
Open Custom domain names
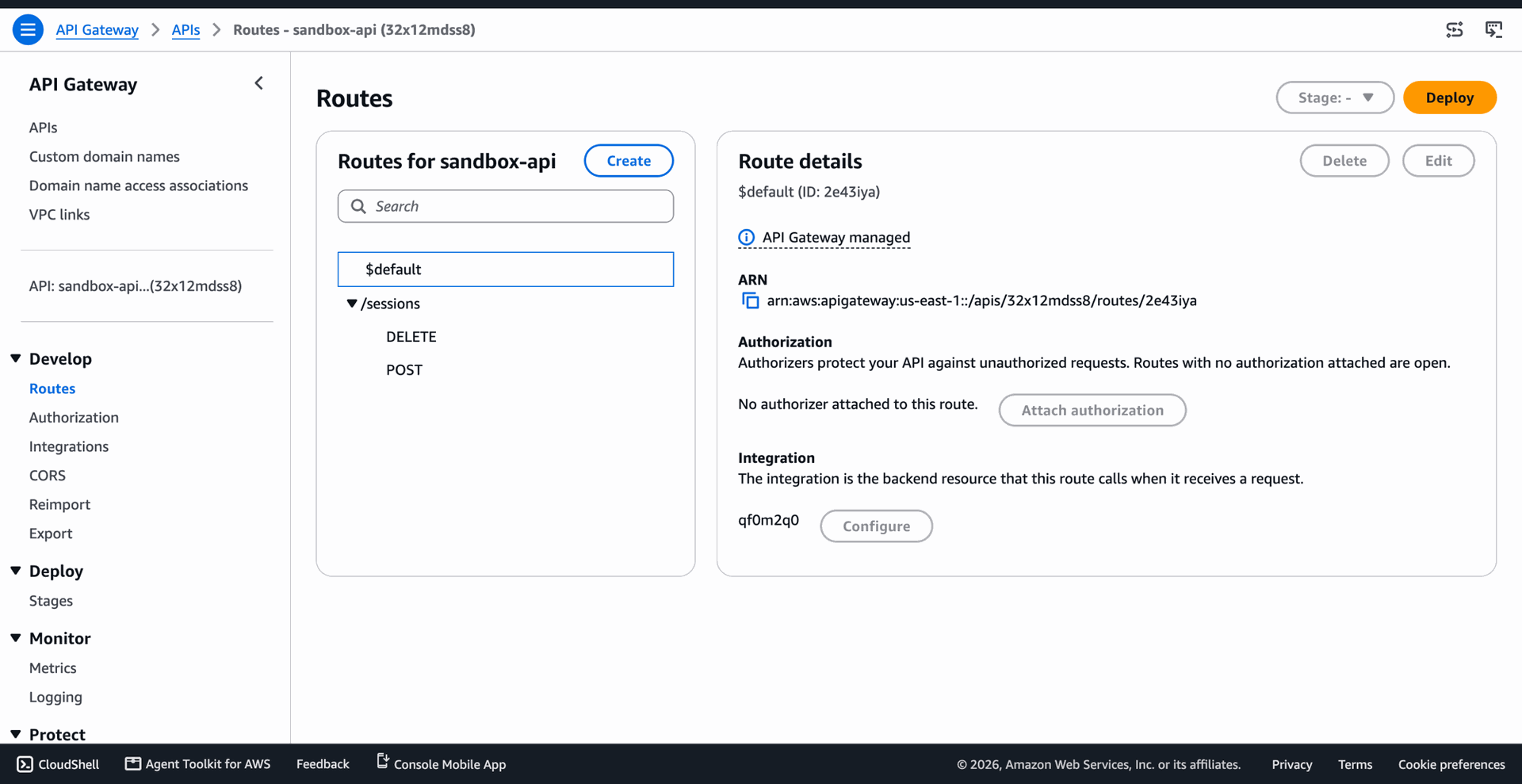pyautogui.click(x=105, y=157)
